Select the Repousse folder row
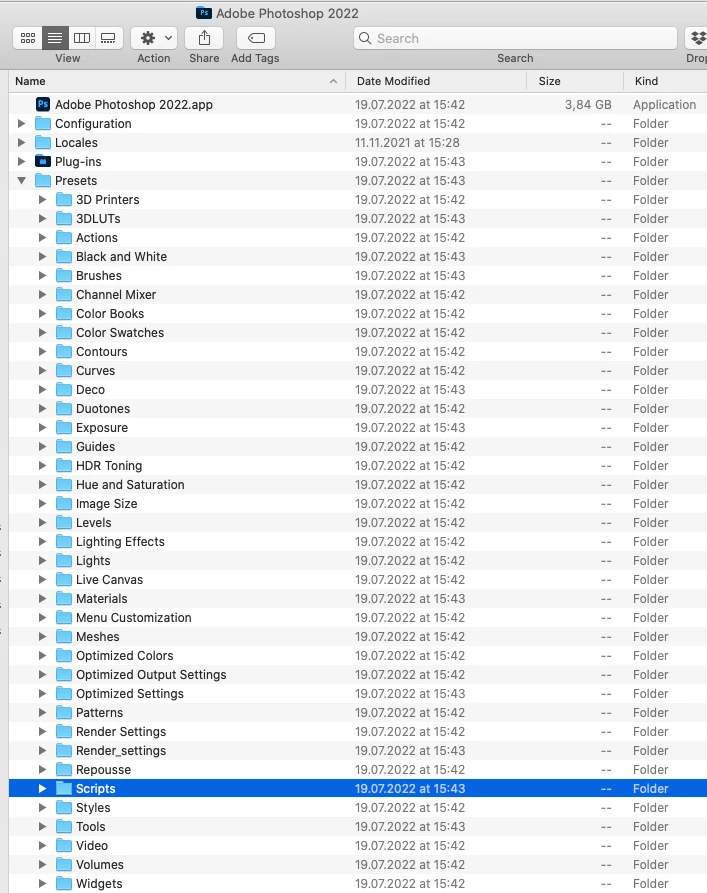Viewport: 707px width, 893px height. (x=358, y=770)
